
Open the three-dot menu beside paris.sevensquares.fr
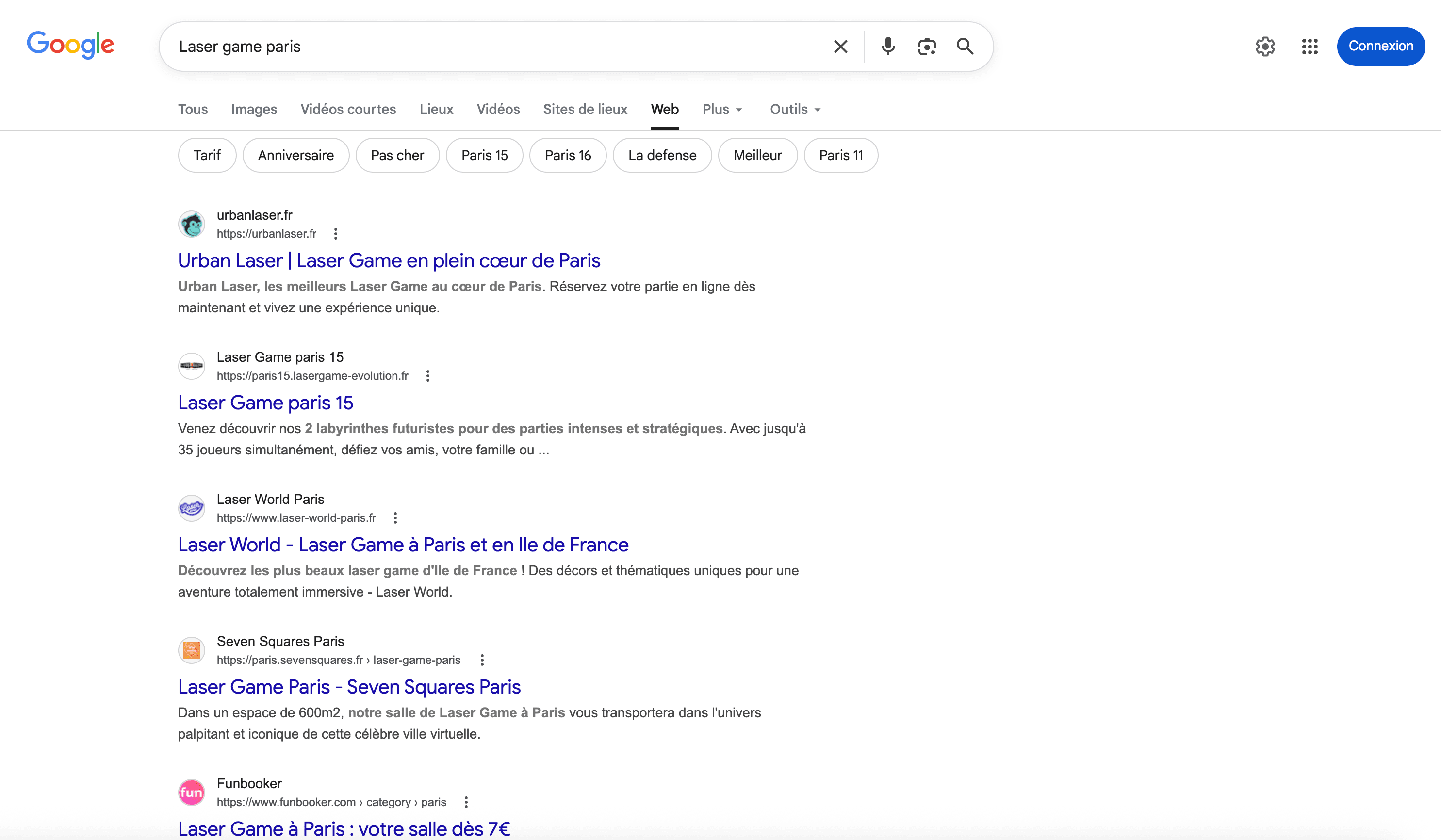482,660
